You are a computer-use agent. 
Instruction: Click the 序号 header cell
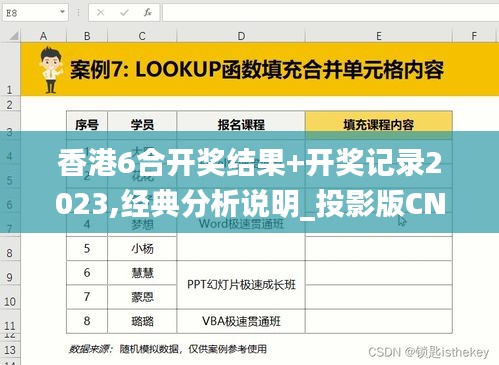87,125
